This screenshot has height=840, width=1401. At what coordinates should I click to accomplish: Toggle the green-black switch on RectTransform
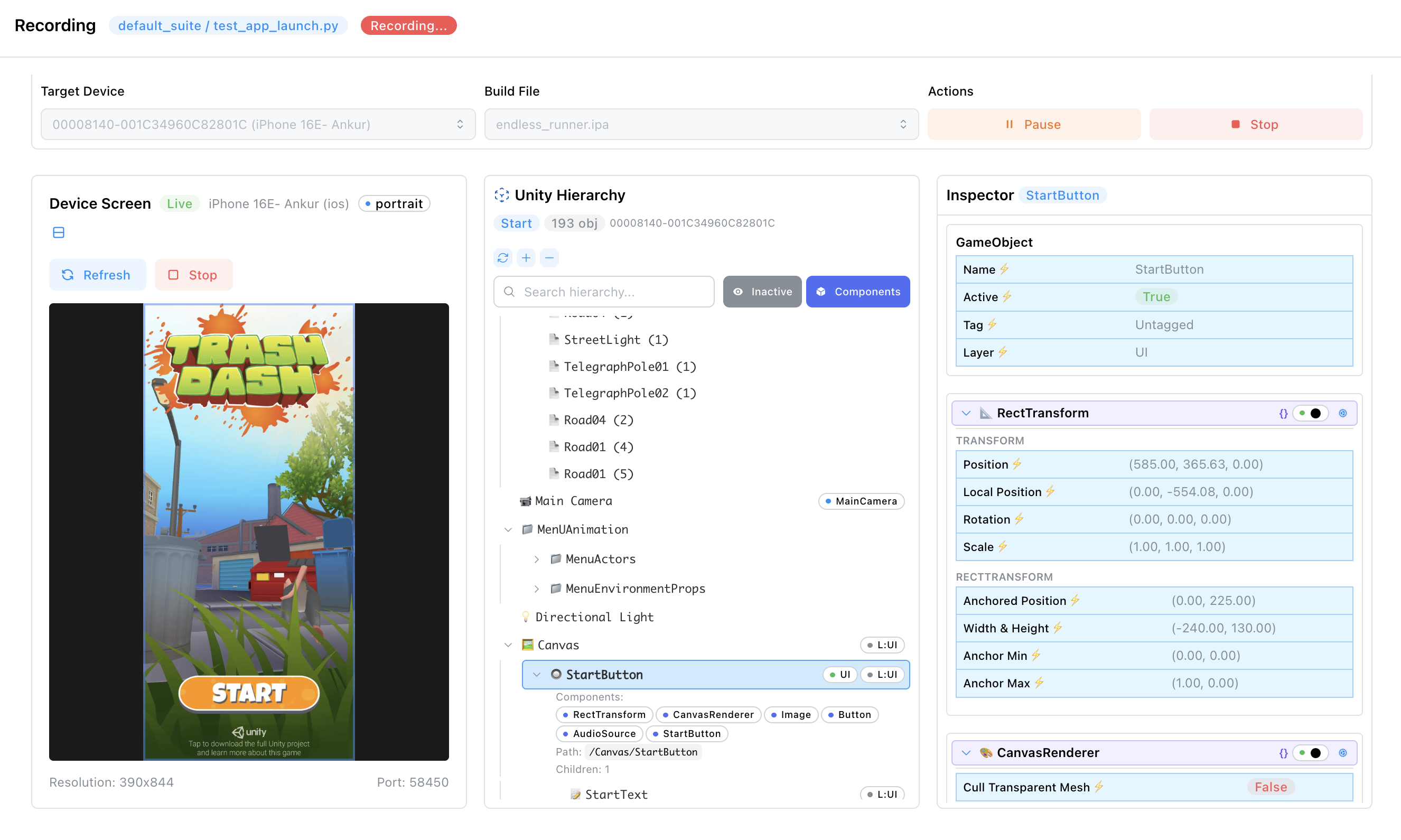(1311, 413)
